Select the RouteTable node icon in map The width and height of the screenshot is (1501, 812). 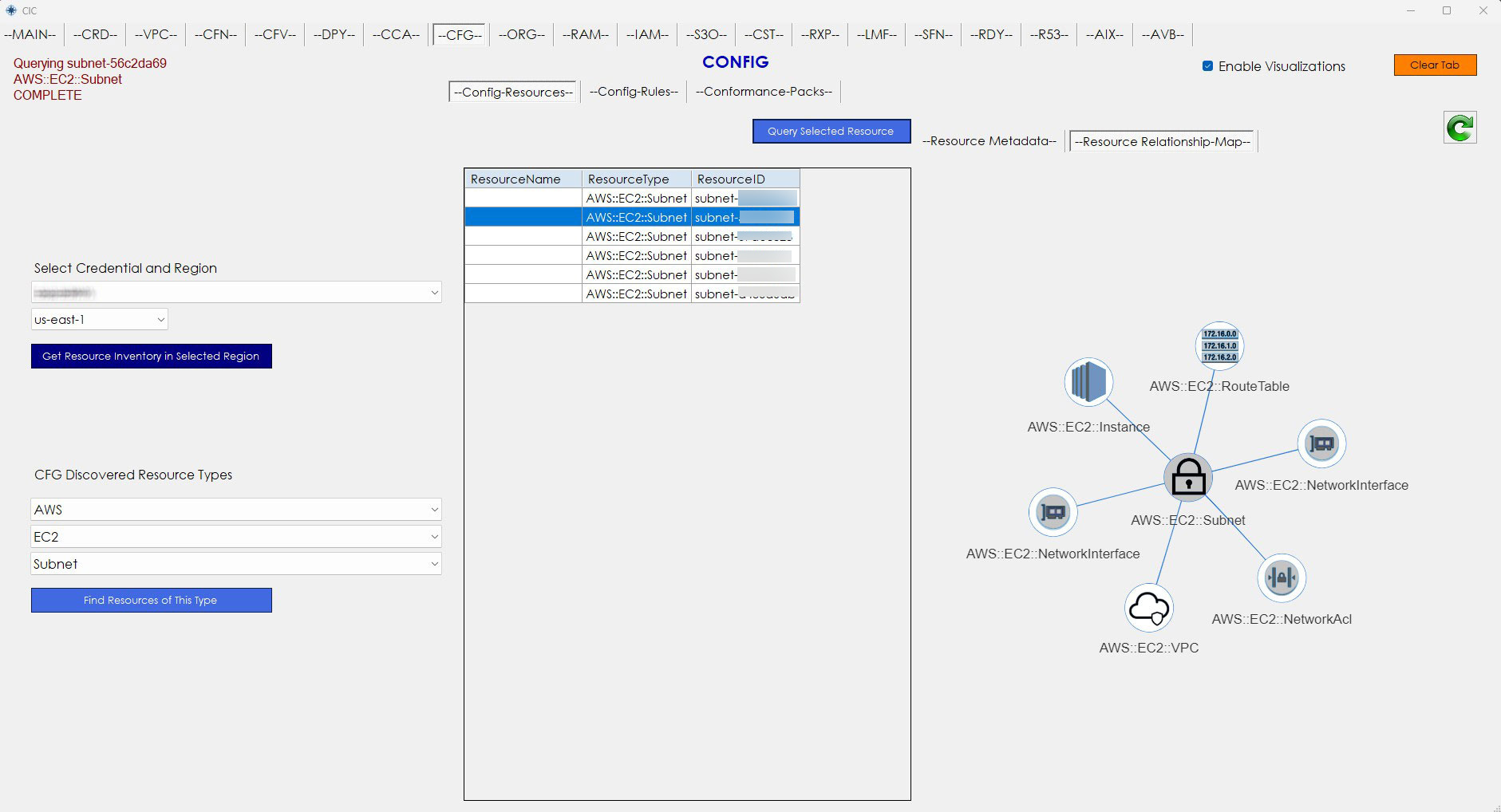click(x=1219, y=345)
